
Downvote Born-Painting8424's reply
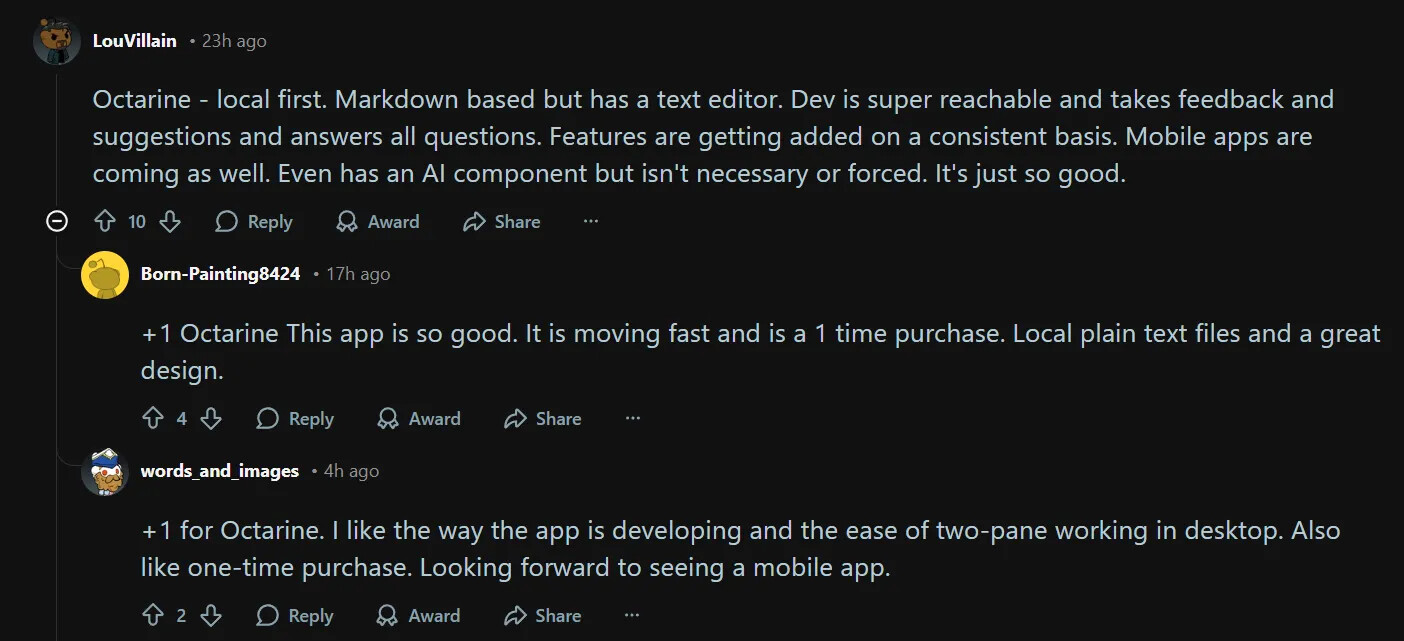point(211,419)
